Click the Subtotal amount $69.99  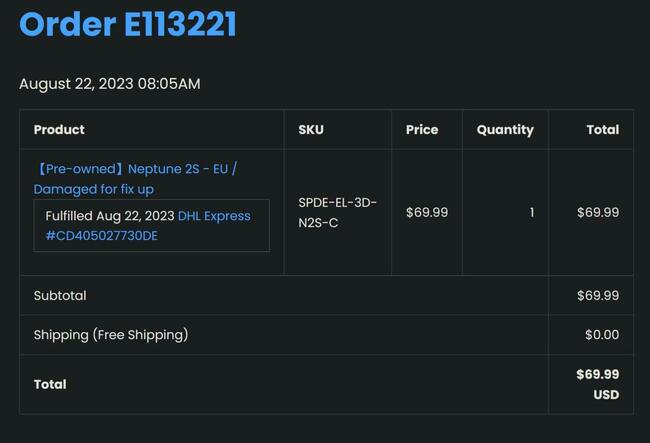(598, 296)
